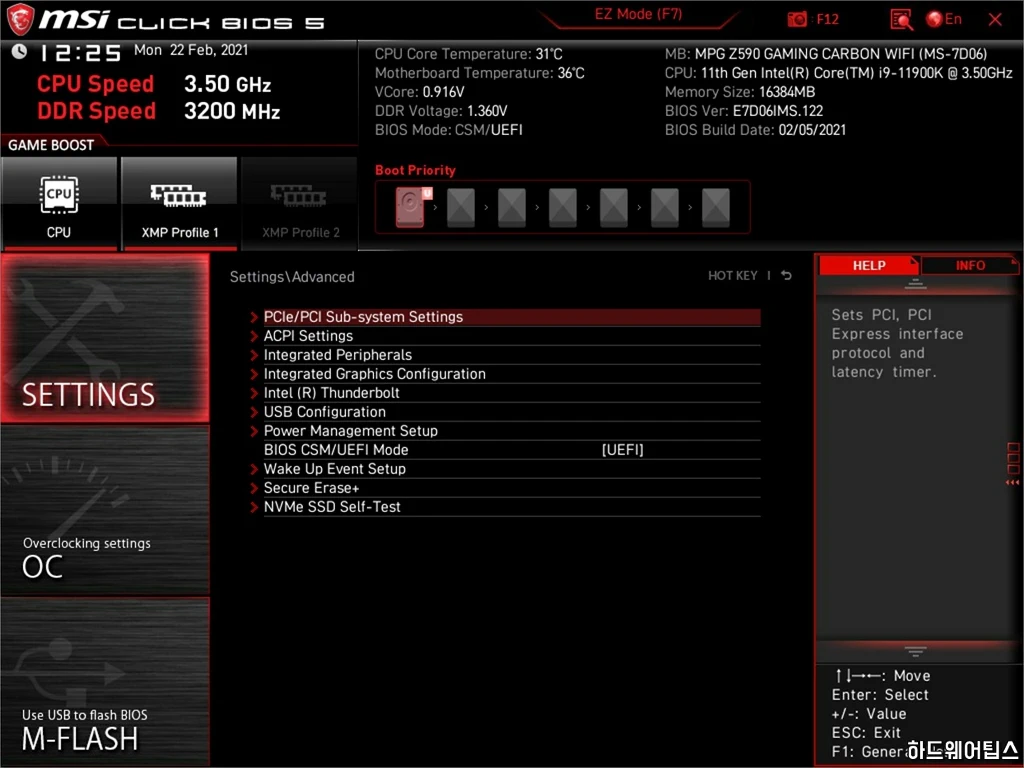Toggle XMP Profile 1

point(179,204)
